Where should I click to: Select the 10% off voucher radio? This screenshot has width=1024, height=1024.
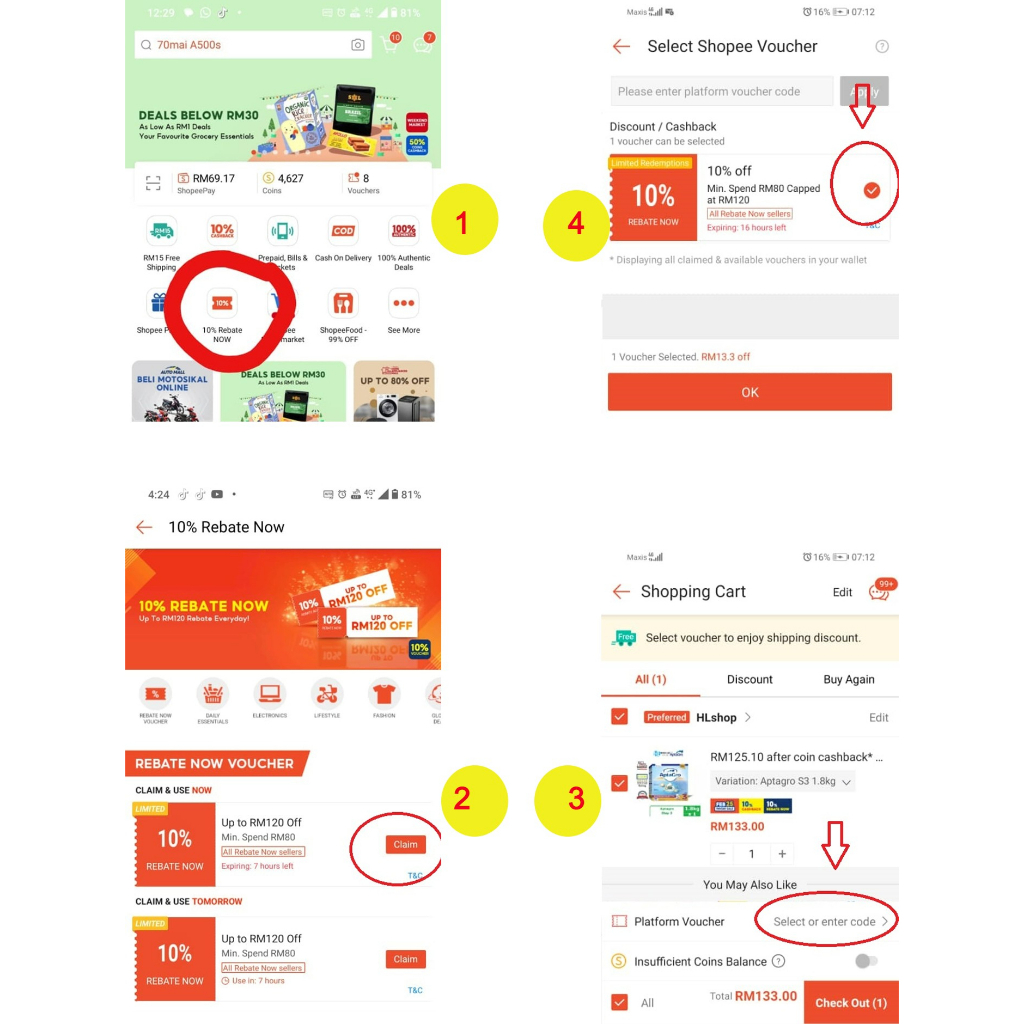tap(871, 190)
